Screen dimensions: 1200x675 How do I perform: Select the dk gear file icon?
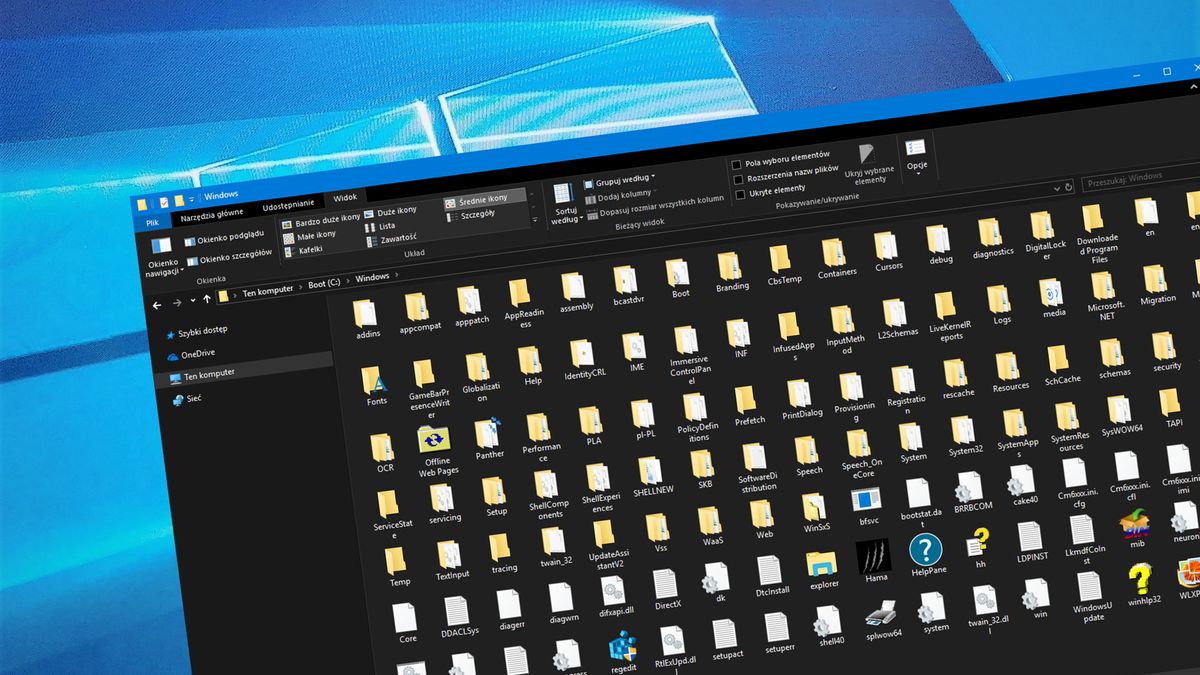(x=714, y=577)
